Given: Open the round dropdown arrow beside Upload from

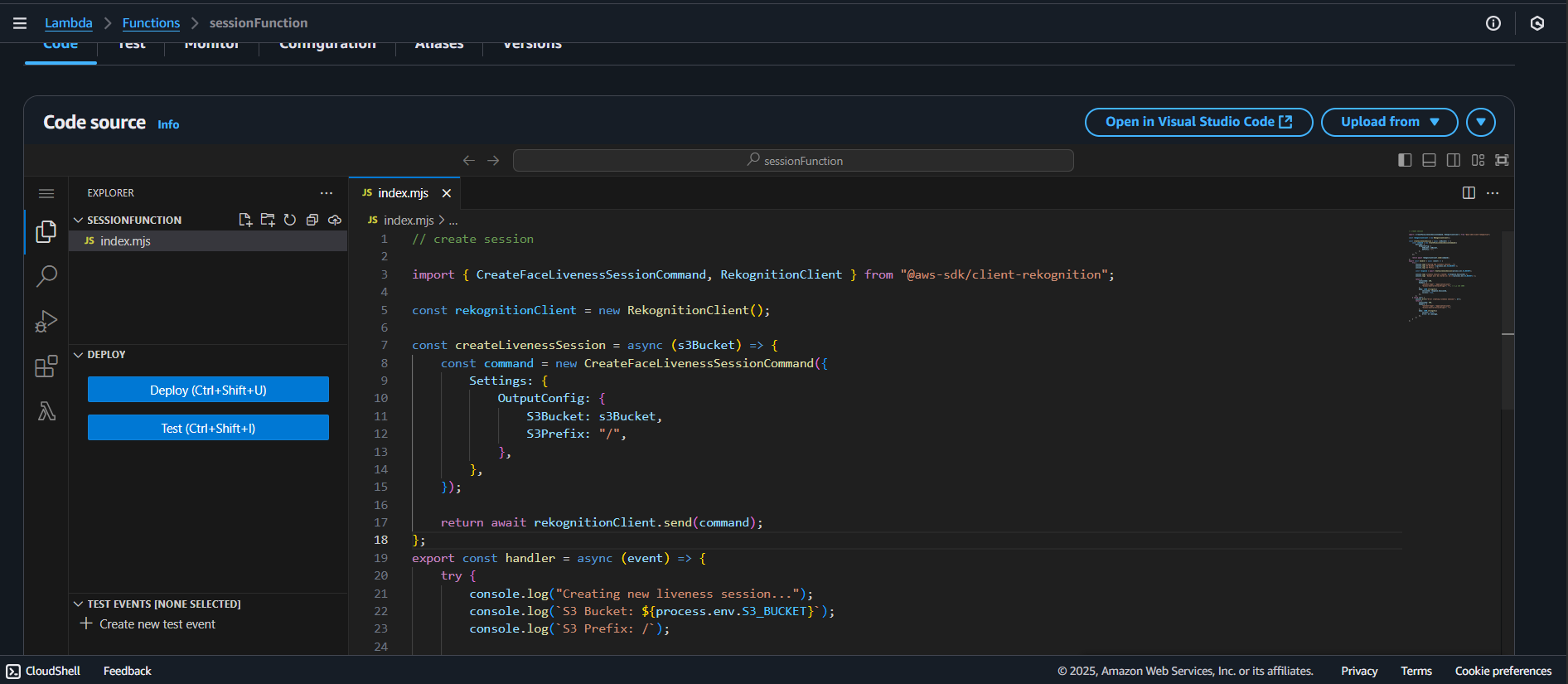Looking at the screenshot, I should point(1481,122).
